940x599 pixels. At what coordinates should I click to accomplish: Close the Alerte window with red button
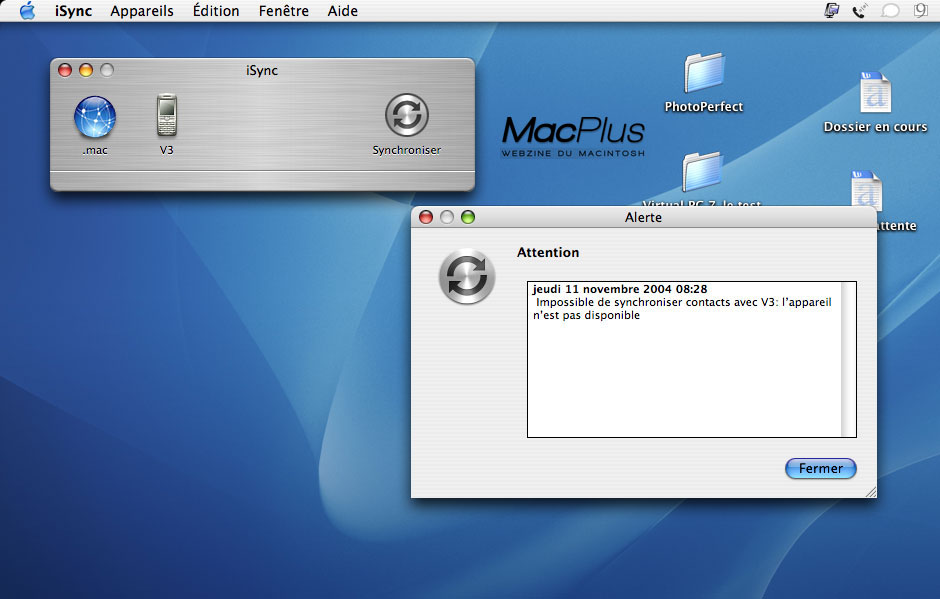click(426, 217)
